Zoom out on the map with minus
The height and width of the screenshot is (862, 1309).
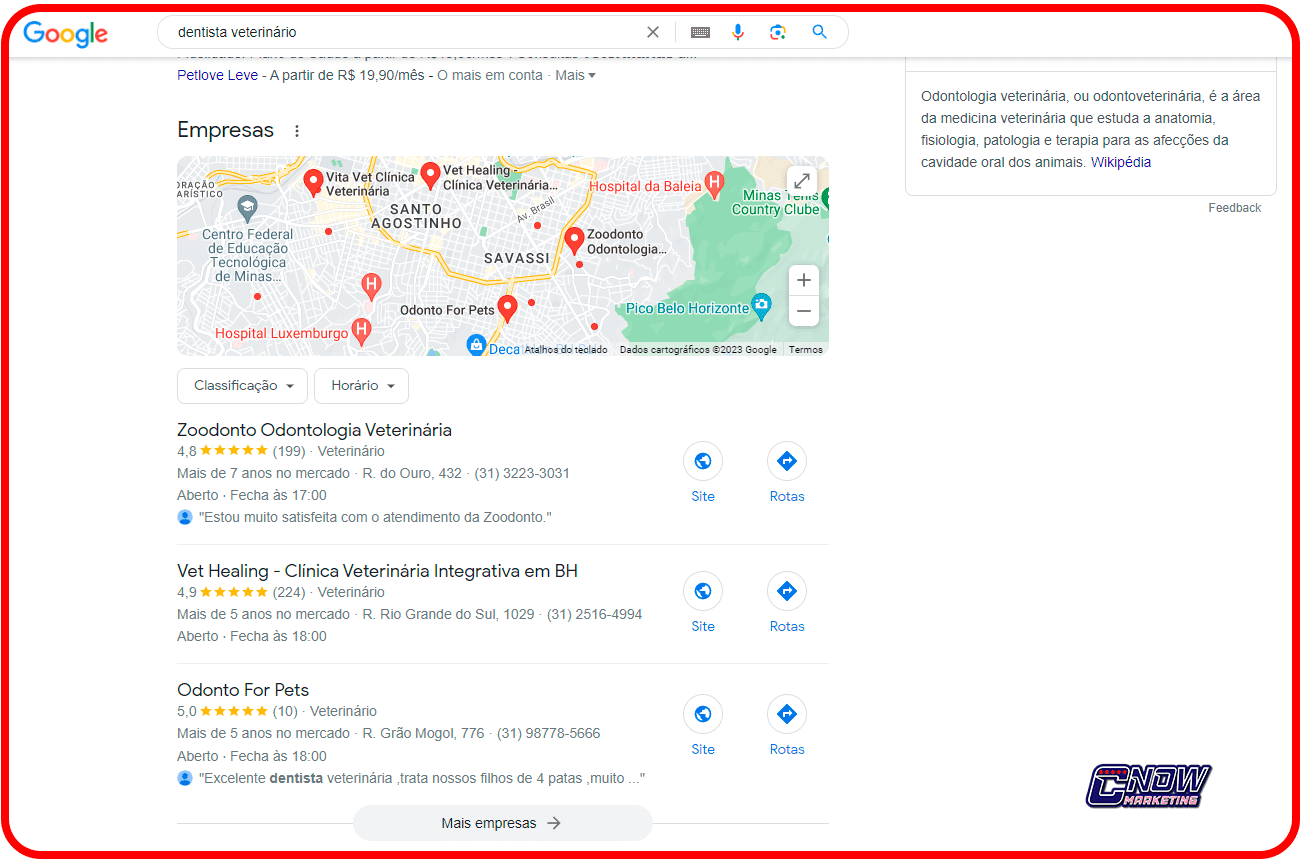[x=803, y=311]
